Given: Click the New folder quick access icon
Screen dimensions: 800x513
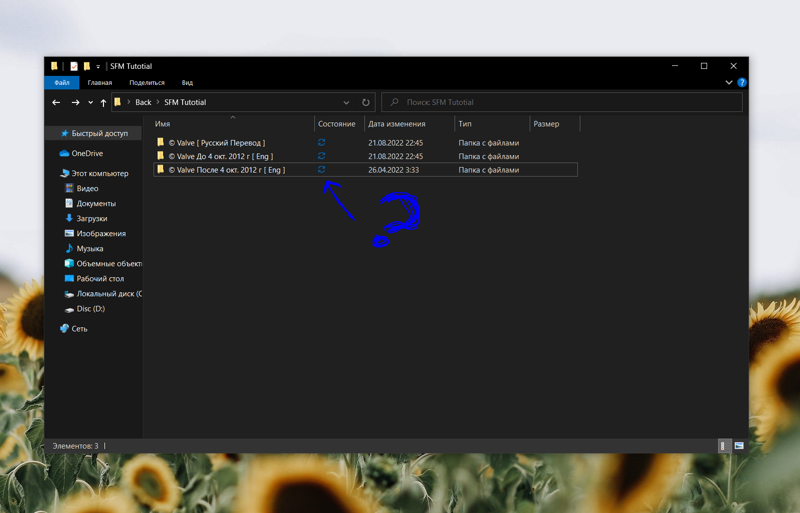Looking at the screenshot, I should tap(87, 66).
